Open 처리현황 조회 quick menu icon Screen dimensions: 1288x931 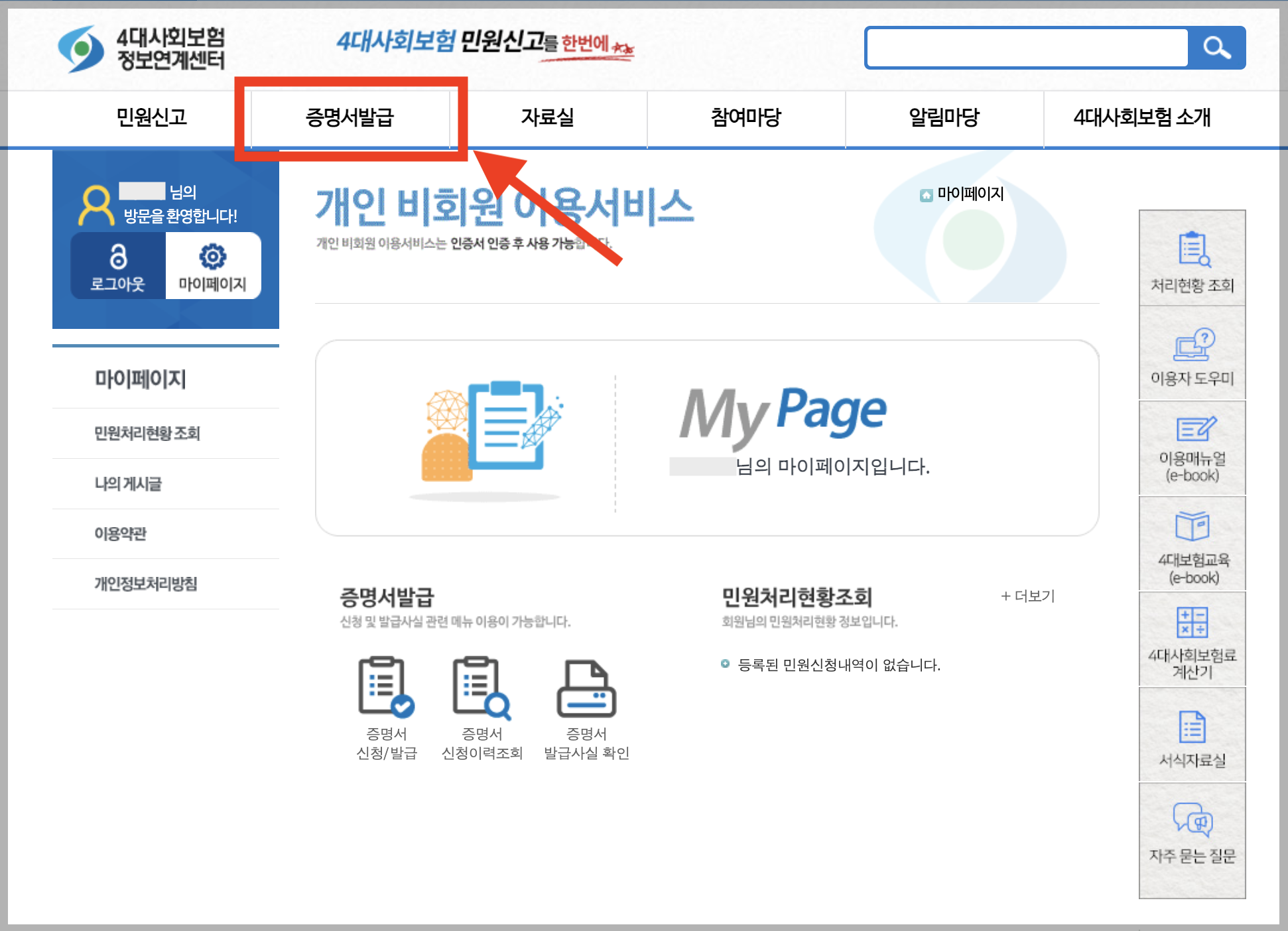(1192, 251)
